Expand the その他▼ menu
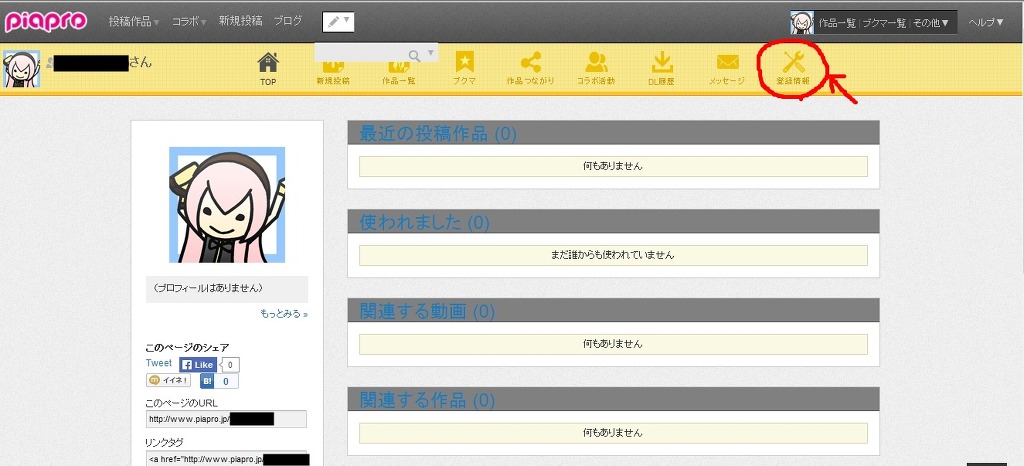This screenshot has width=1024, height=466. [x=931, y=23]
